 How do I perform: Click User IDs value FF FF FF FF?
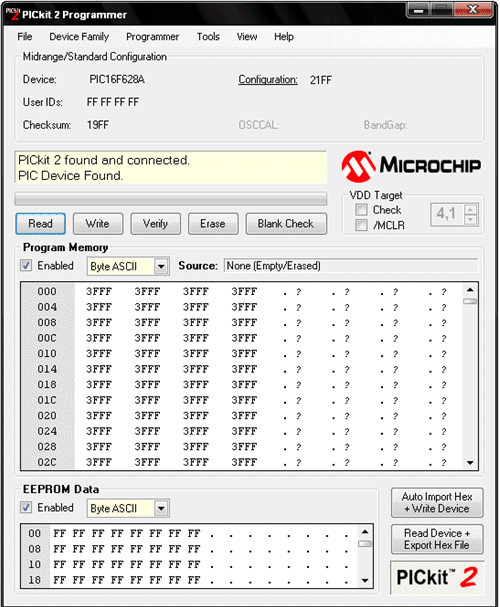pos(113,102)
